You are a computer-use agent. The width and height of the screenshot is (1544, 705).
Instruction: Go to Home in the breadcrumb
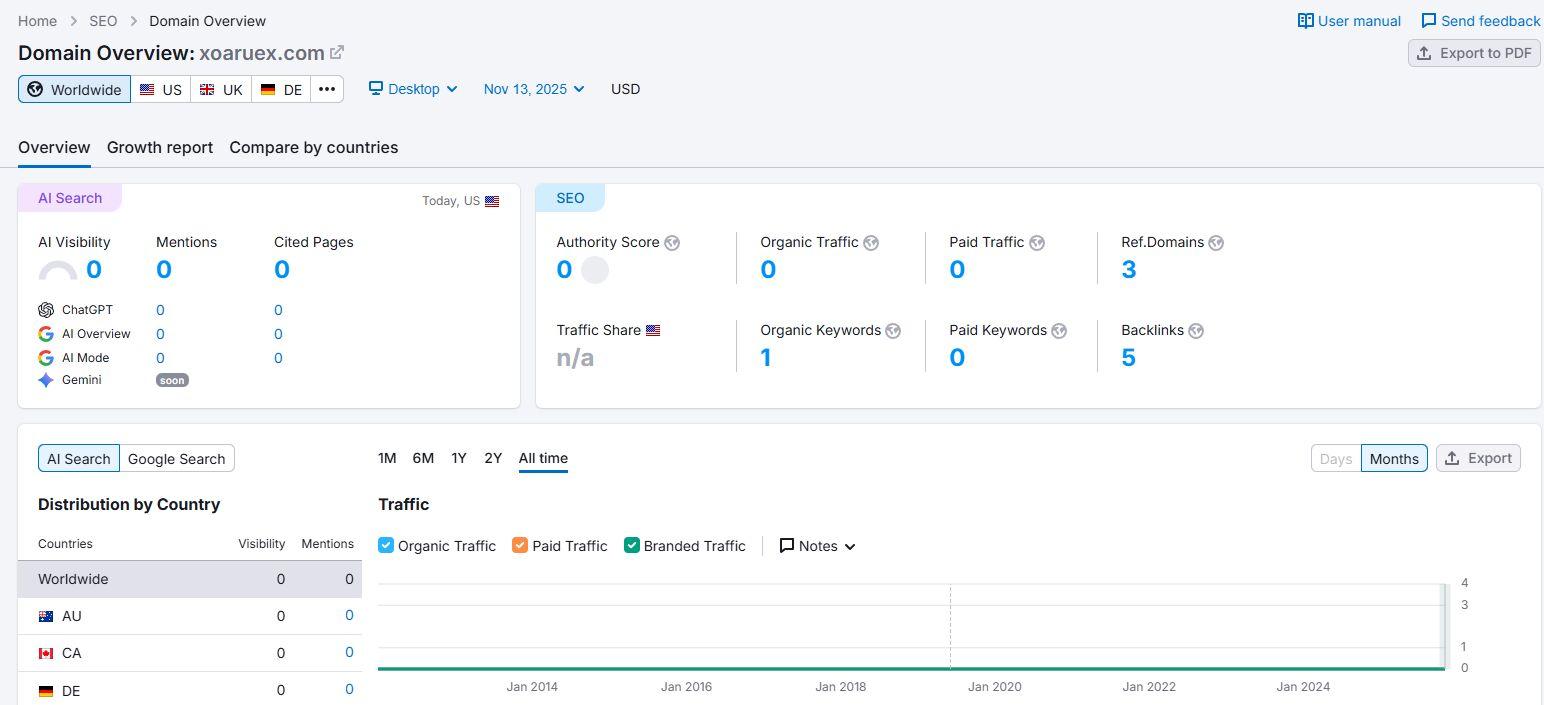coord(37,20)
